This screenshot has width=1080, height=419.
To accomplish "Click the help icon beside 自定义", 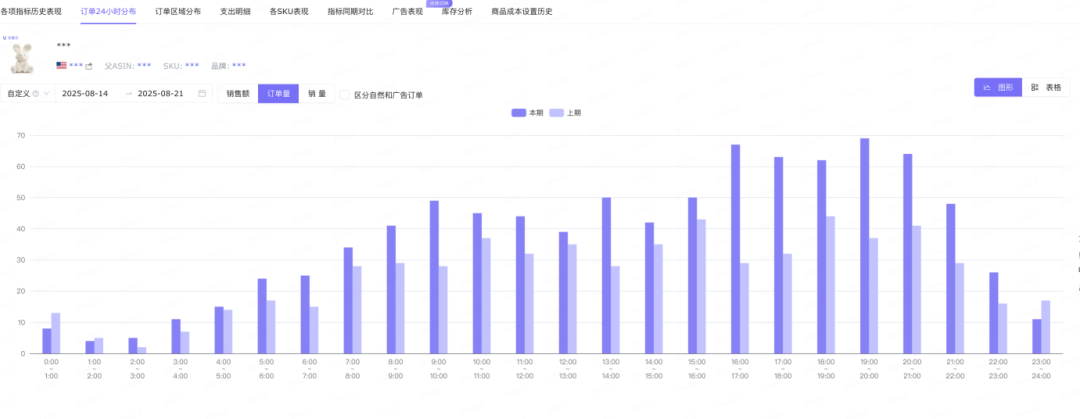I will (35, 94).
